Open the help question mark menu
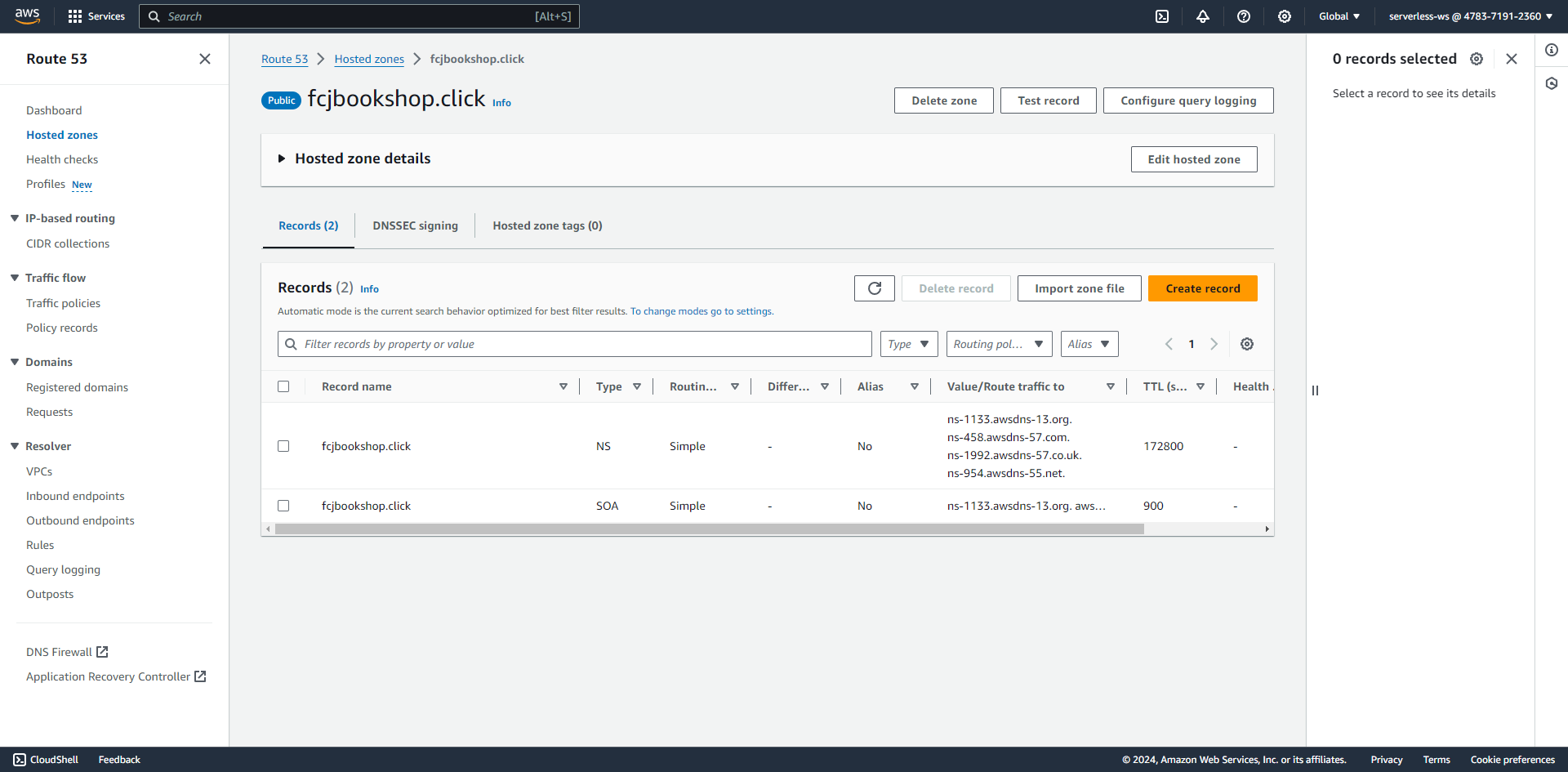The width and height of the screenshot is (1568, 772). coord(1244,16)
